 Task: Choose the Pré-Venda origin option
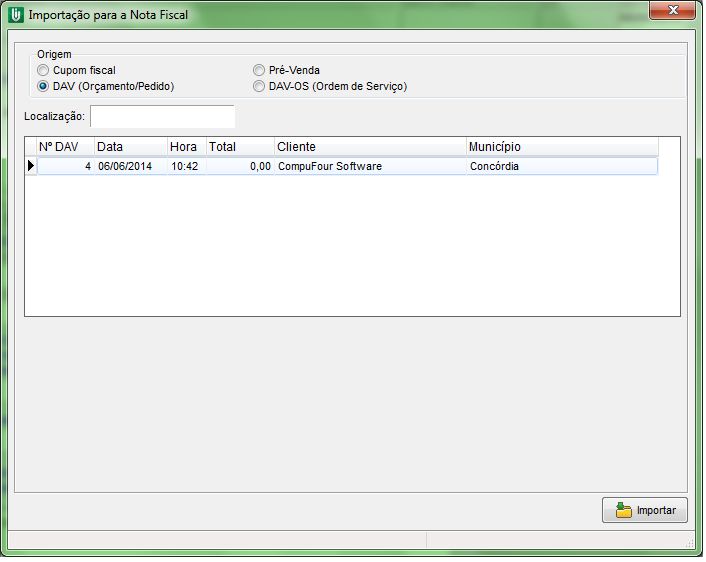259,70
